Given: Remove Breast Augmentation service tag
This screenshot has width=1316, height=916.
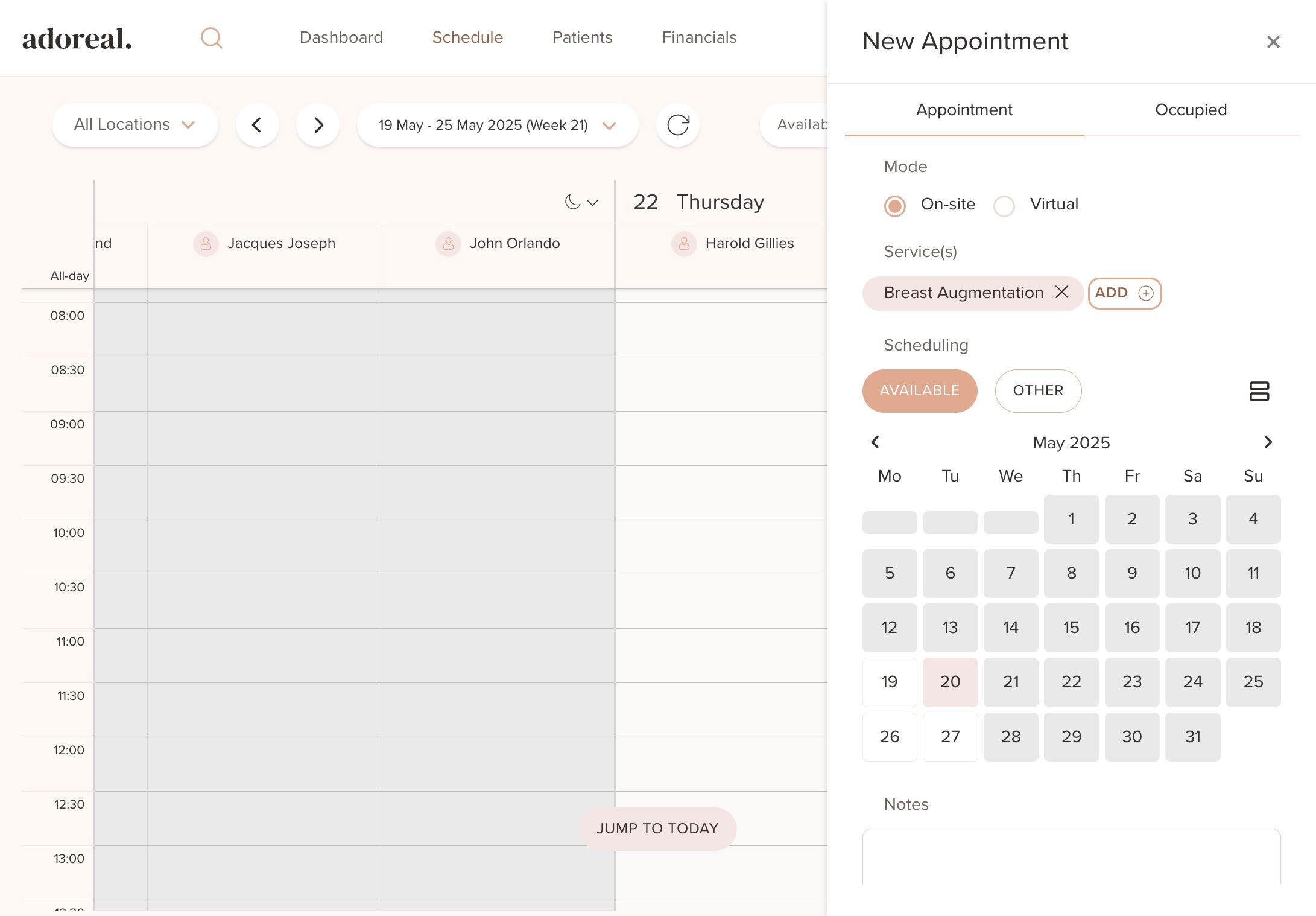Looking at the screenshot, I should (x=1061, y=292).
